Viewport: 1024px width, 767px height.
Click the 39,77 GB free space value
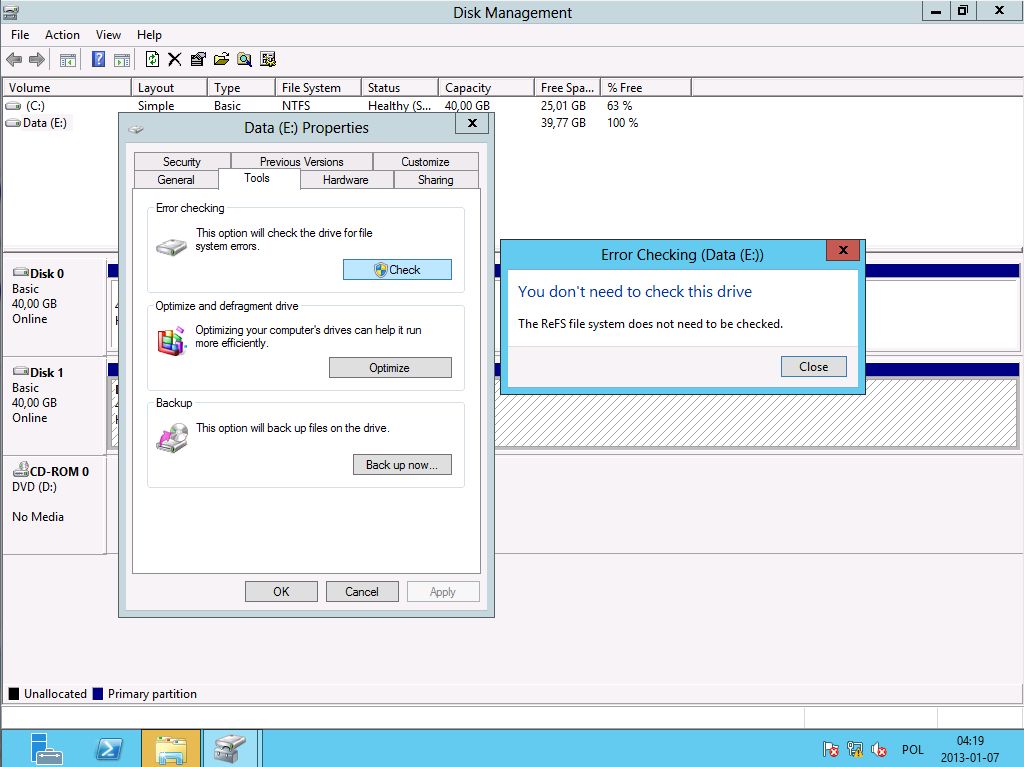563,123
